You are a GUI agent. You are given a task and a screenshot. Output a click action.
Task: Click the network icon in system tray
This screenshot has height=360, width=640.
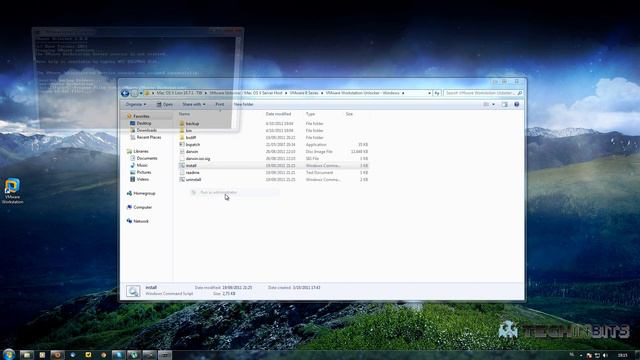pos(597,356)
